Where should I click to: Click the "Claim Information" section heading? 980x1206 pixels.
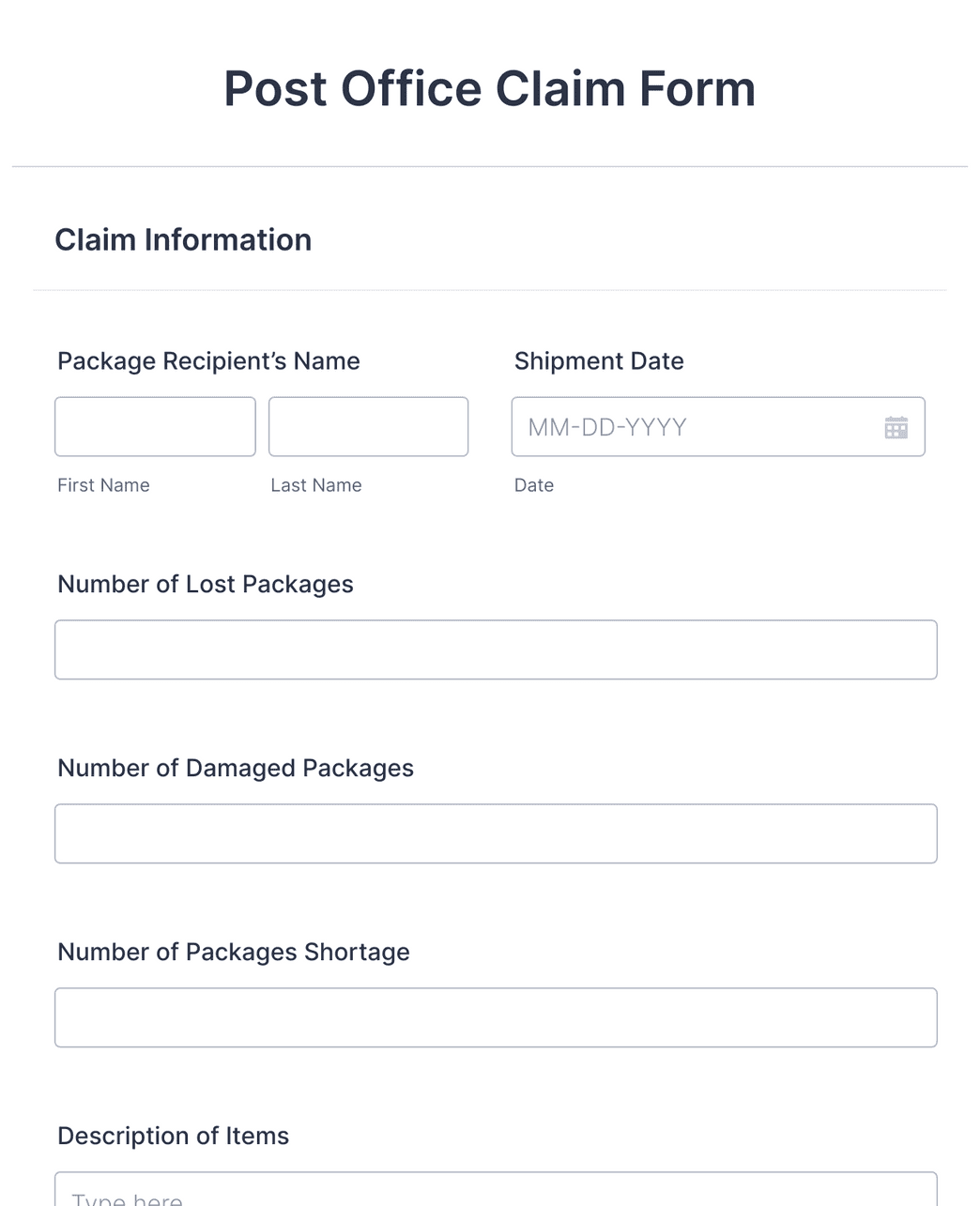pyautogui.click(x=183, y=240)
